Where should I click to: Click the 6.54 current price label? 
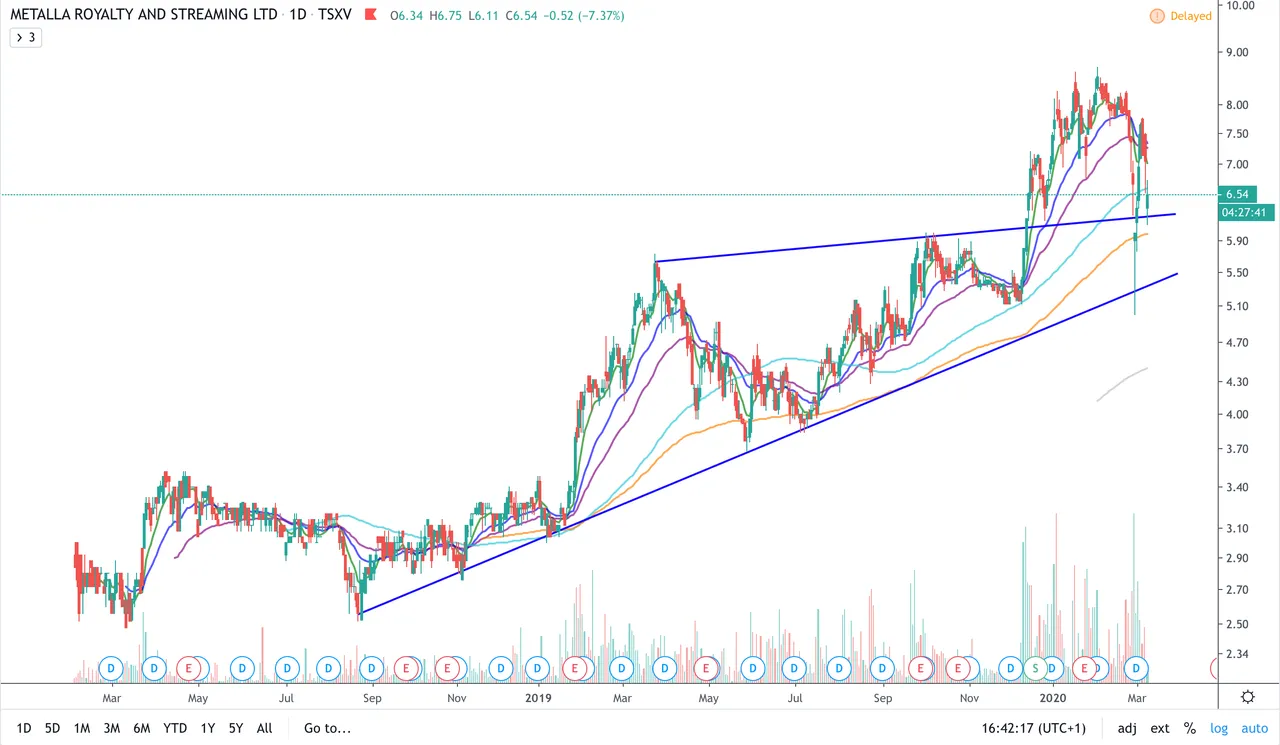(1239, 195)
